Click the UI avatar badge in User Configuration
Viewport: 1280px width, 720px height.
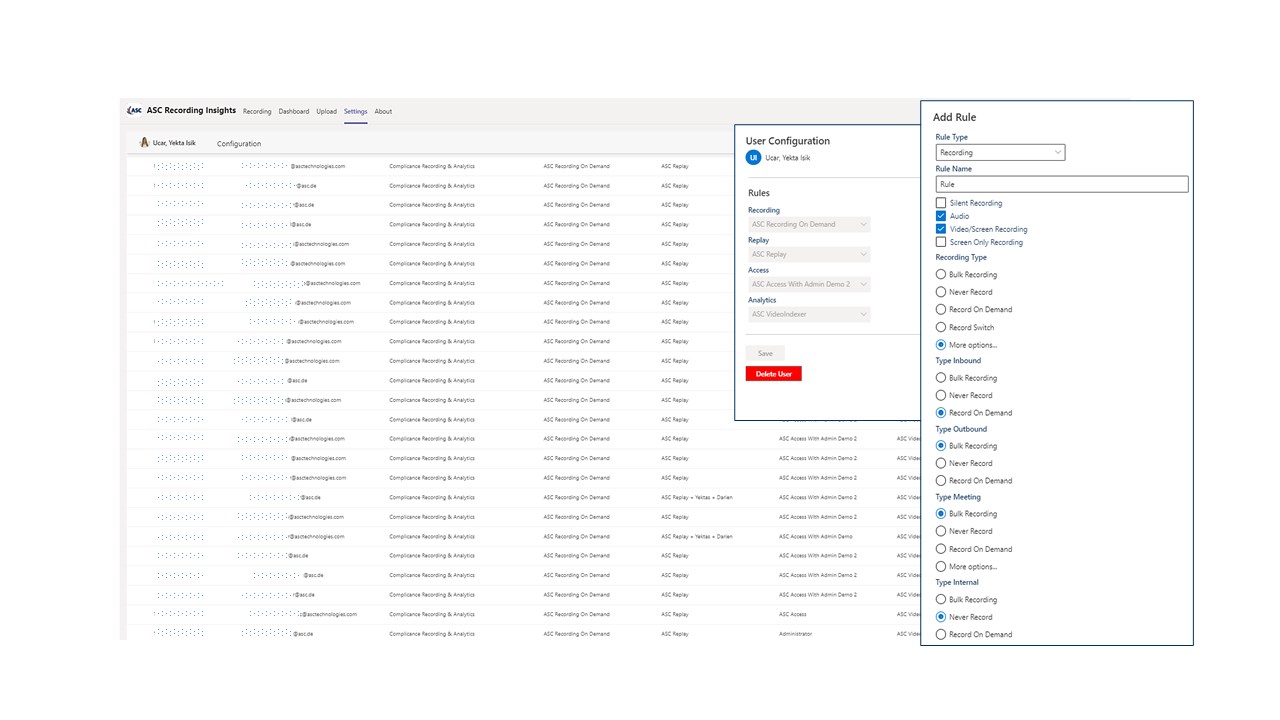point(754,157)
